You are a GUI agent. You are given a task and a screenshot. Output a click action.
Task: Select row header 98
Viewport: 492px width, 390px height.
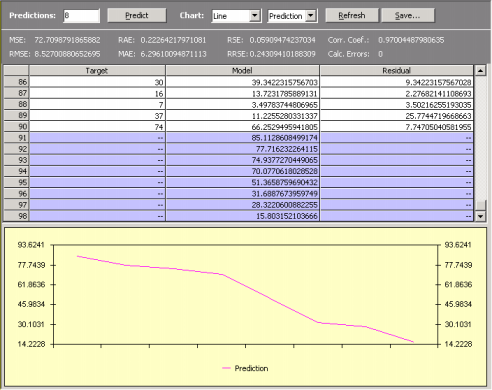(x=16, y=216)
